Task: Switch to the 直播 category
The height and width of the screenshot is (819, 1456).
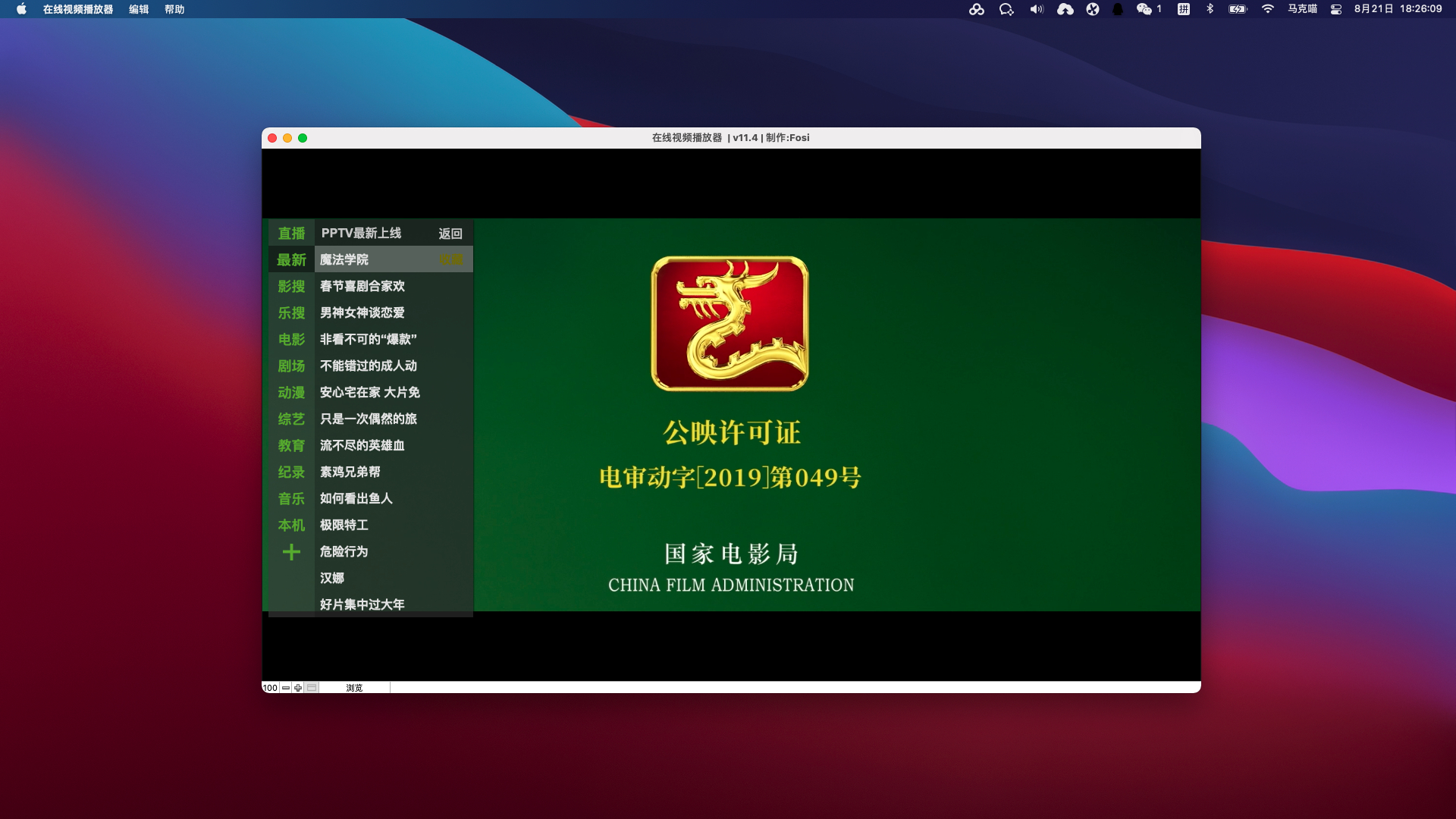Action: (x=291, y=234)
